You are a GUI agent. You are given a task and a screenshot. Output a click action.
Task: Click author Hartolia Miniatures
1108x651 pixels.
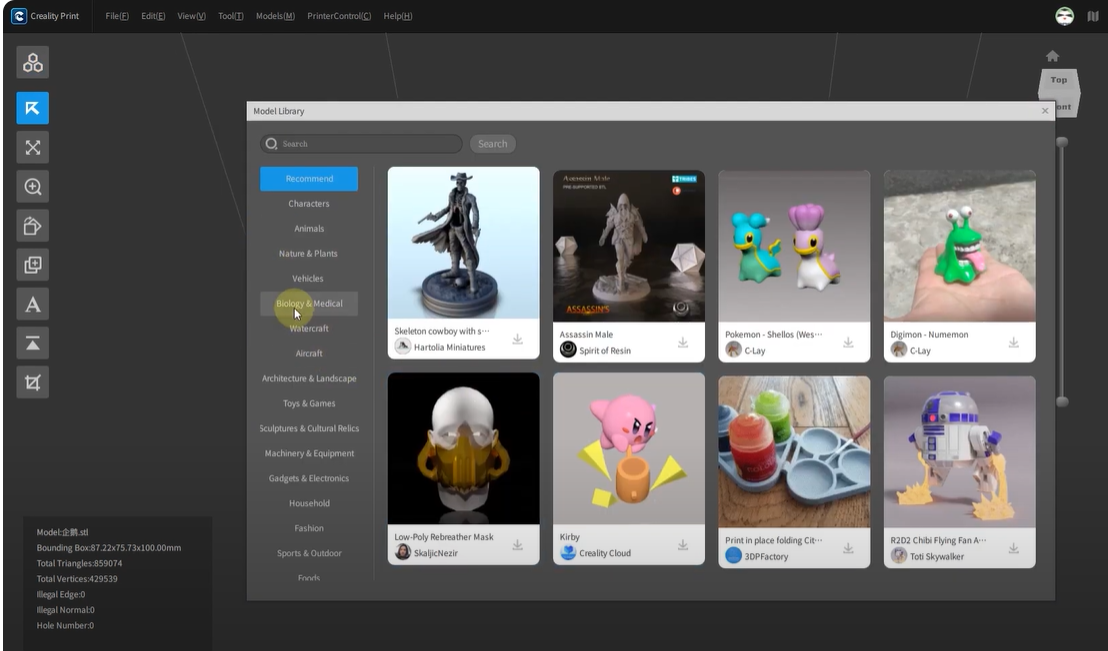pyautogui.click(x=449, y=347)
